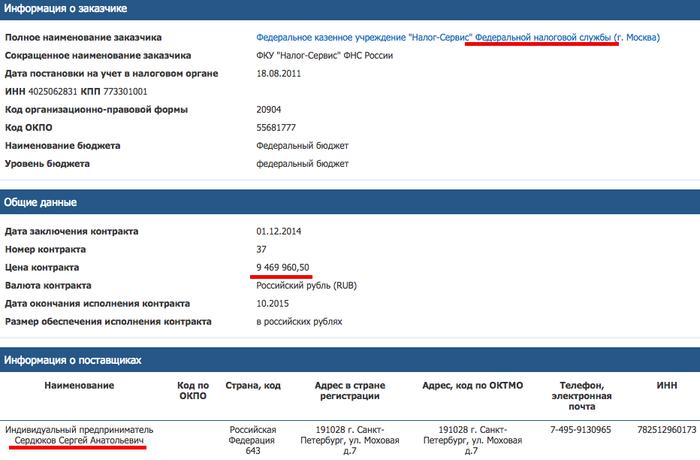Click supplier ИНН 782512960173
Viewport: 700px width, 460px height.
667,430
